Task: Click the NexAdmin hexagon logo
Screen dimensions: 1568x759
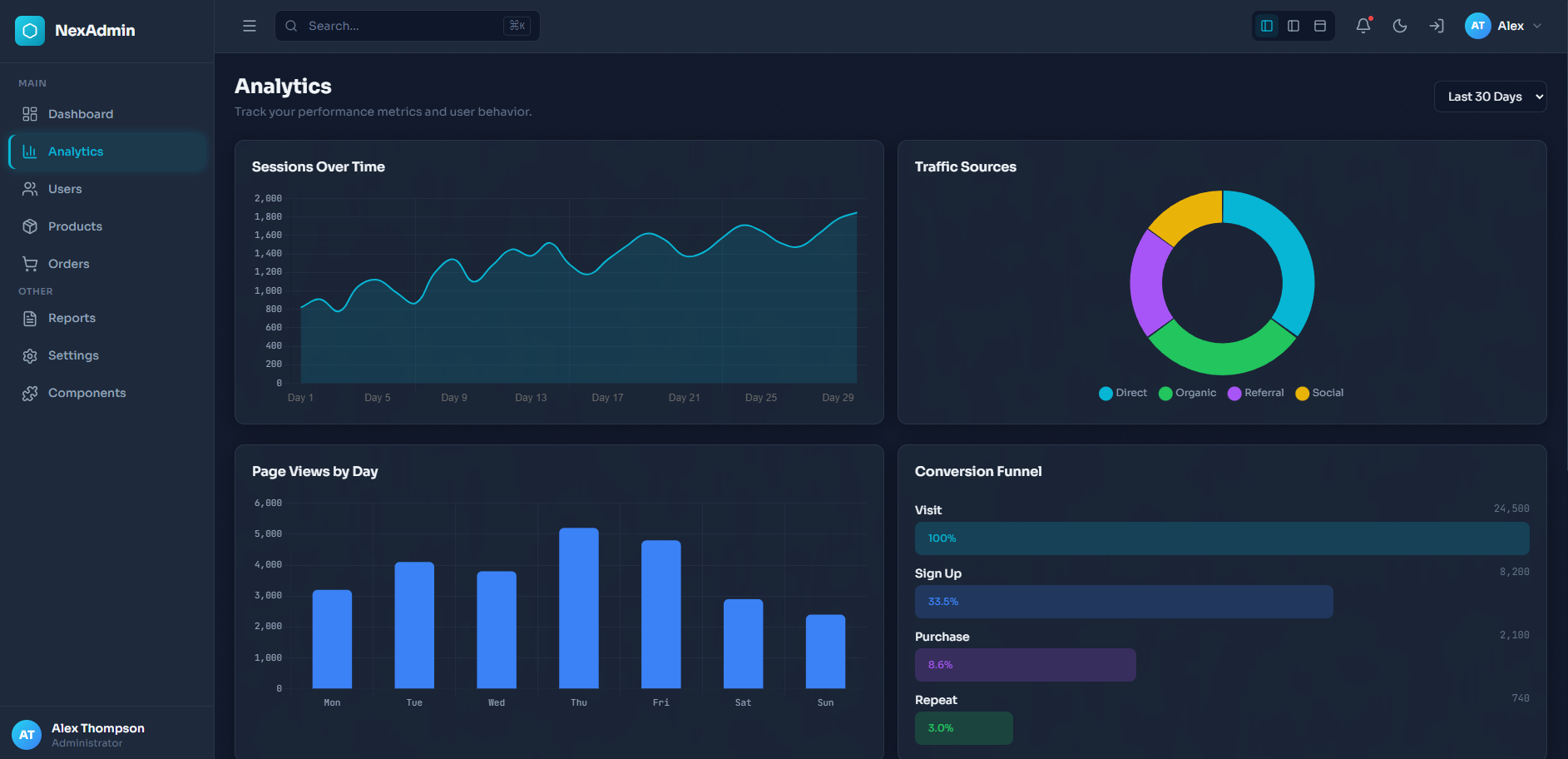Action: point(30,31)
